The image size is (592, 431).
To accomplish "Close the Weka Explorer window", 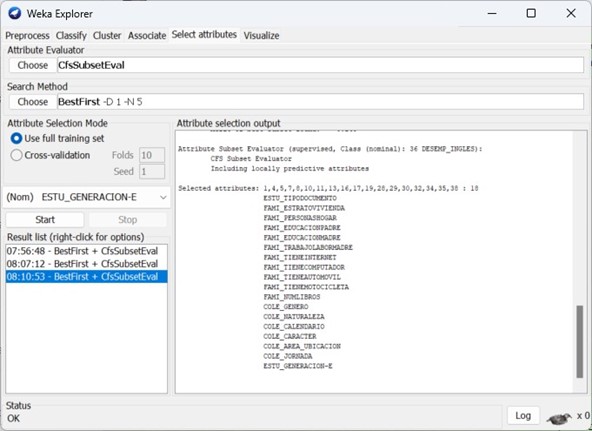I will tap(571, 13).
